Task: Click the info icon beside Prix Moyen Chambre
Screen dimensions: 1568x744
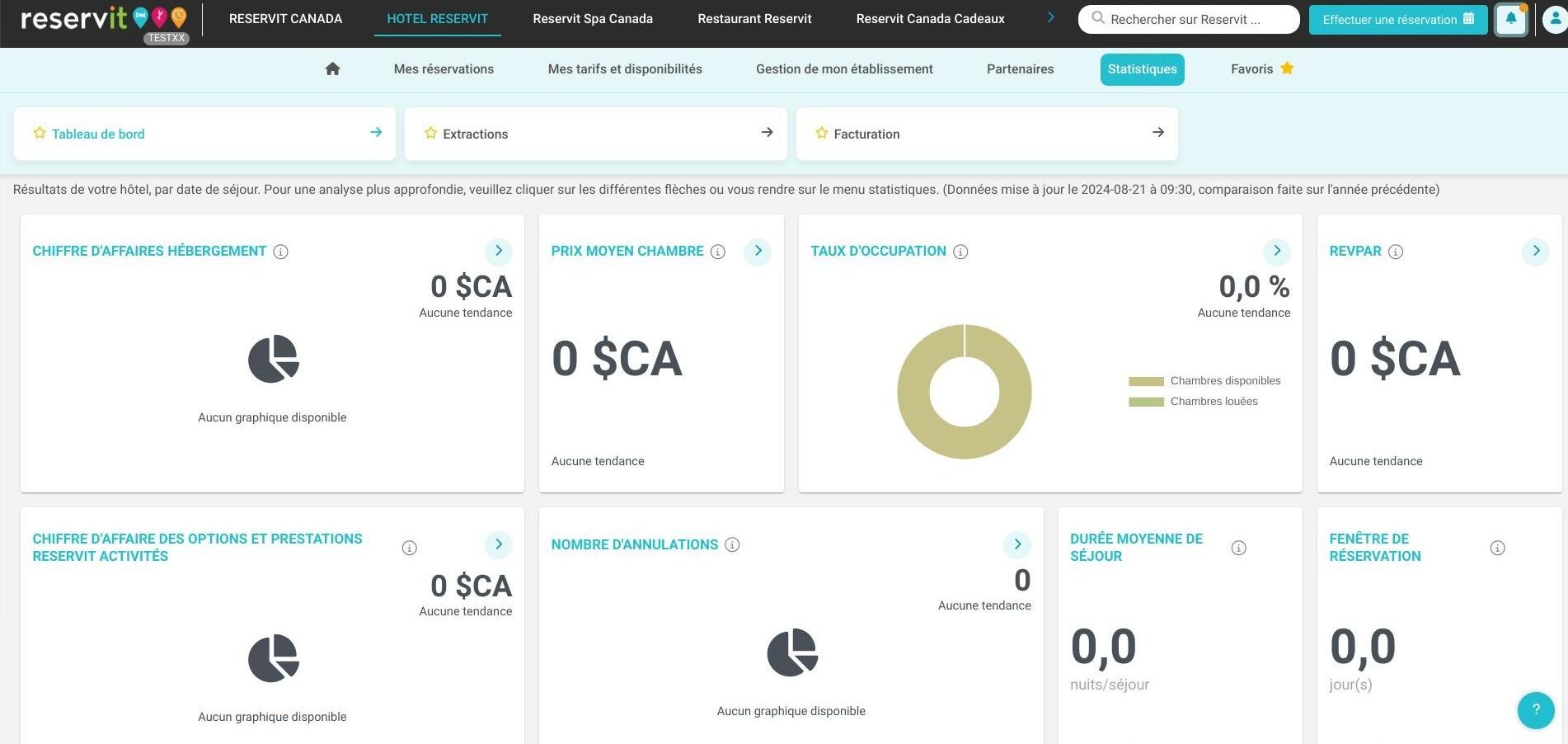Action: [718, 252]
